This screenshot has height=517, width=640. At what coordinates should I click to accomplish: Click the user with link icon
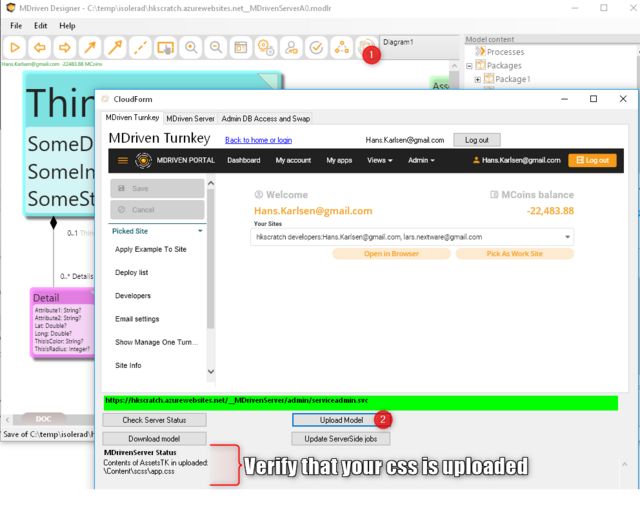(x=291, y=47)
